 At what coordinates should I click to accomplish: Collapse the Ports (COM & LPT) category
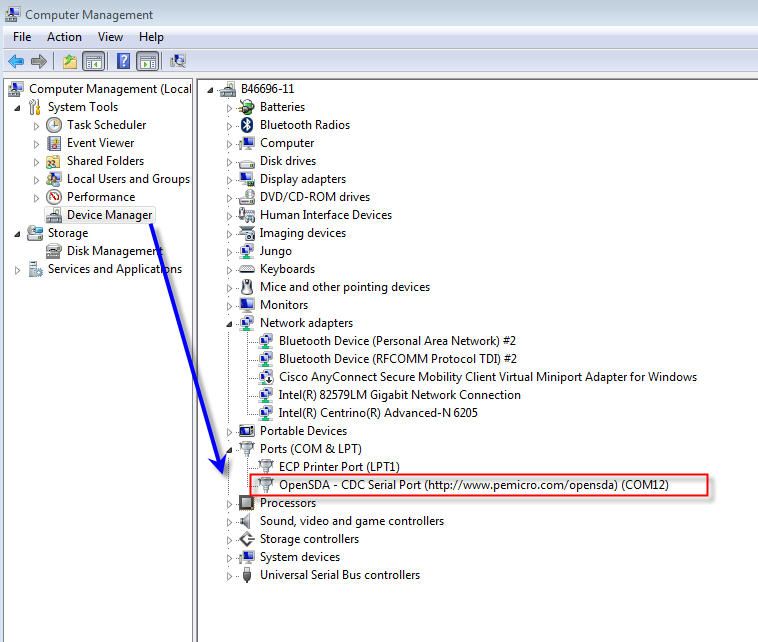click(229, 450)
